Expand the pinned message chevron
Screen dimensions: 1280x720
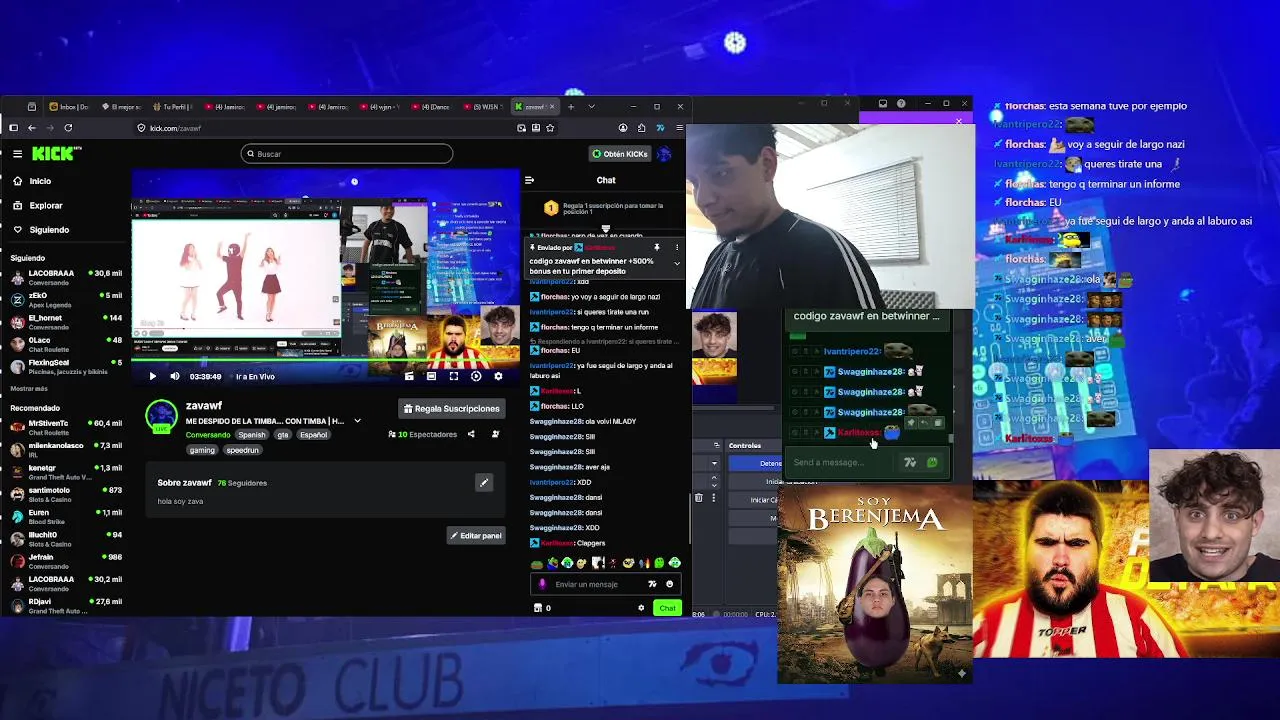(677, 264)
